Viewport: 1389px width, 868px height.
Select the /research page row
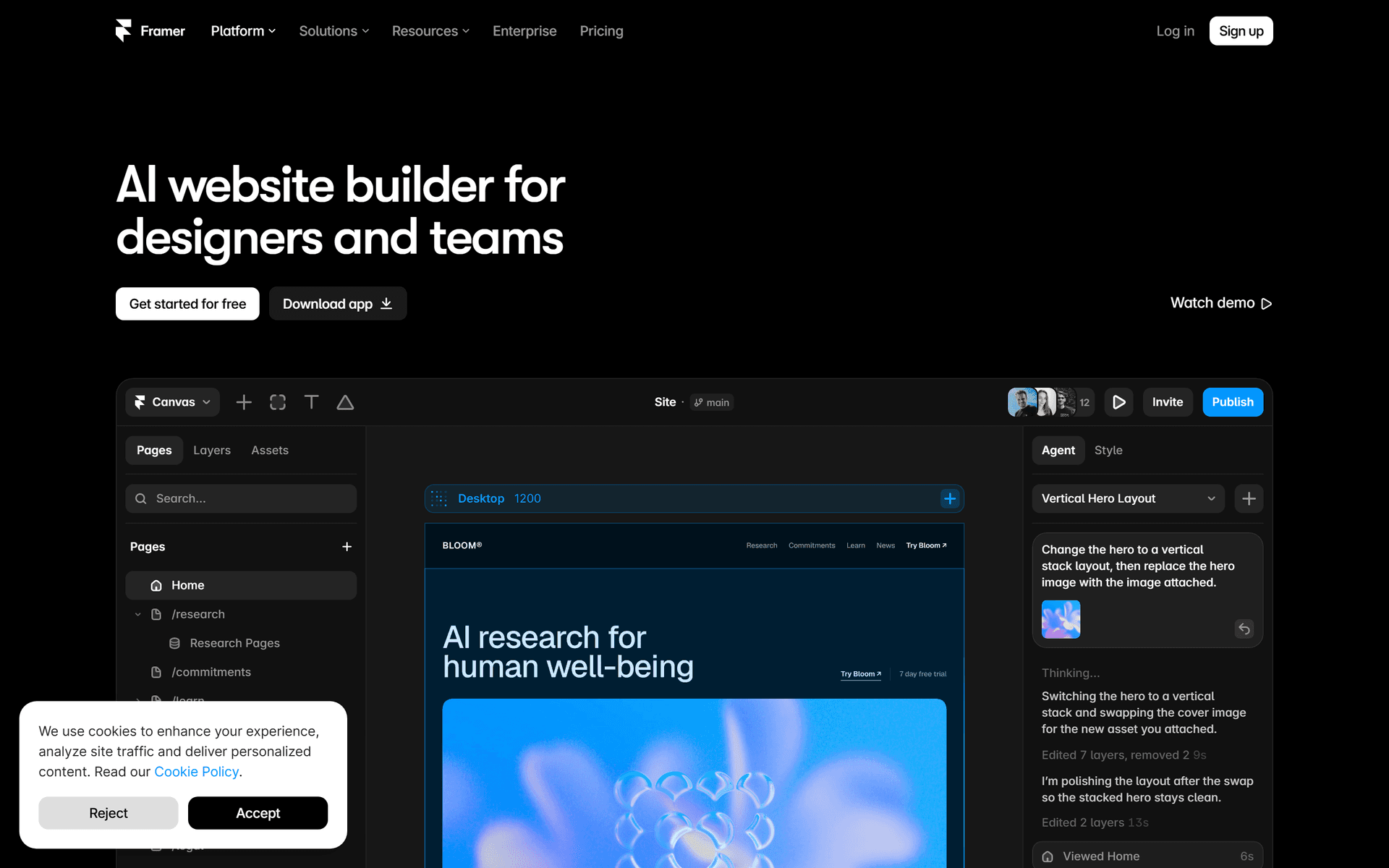coord(241,614)
